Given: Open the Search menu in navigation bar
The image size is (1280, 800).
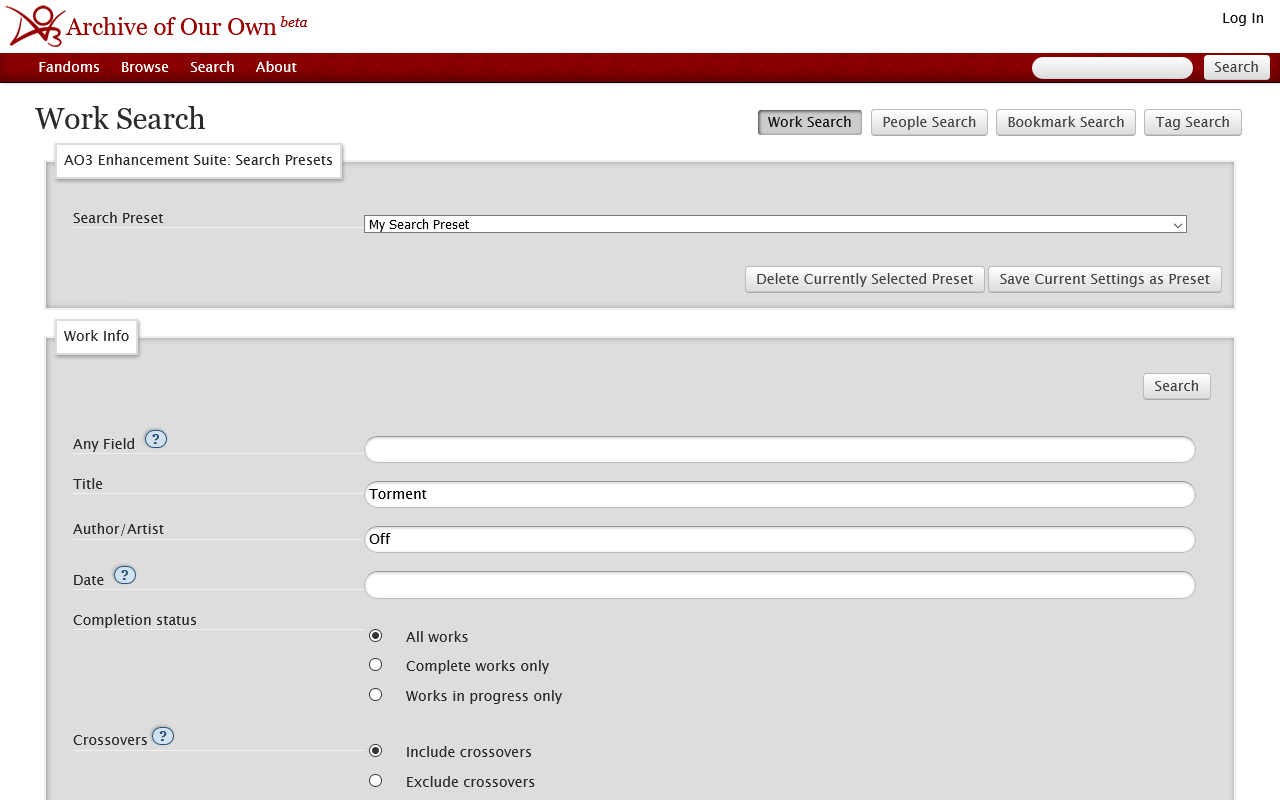Looking at the screenshot, I should click(x=212, y=67).
